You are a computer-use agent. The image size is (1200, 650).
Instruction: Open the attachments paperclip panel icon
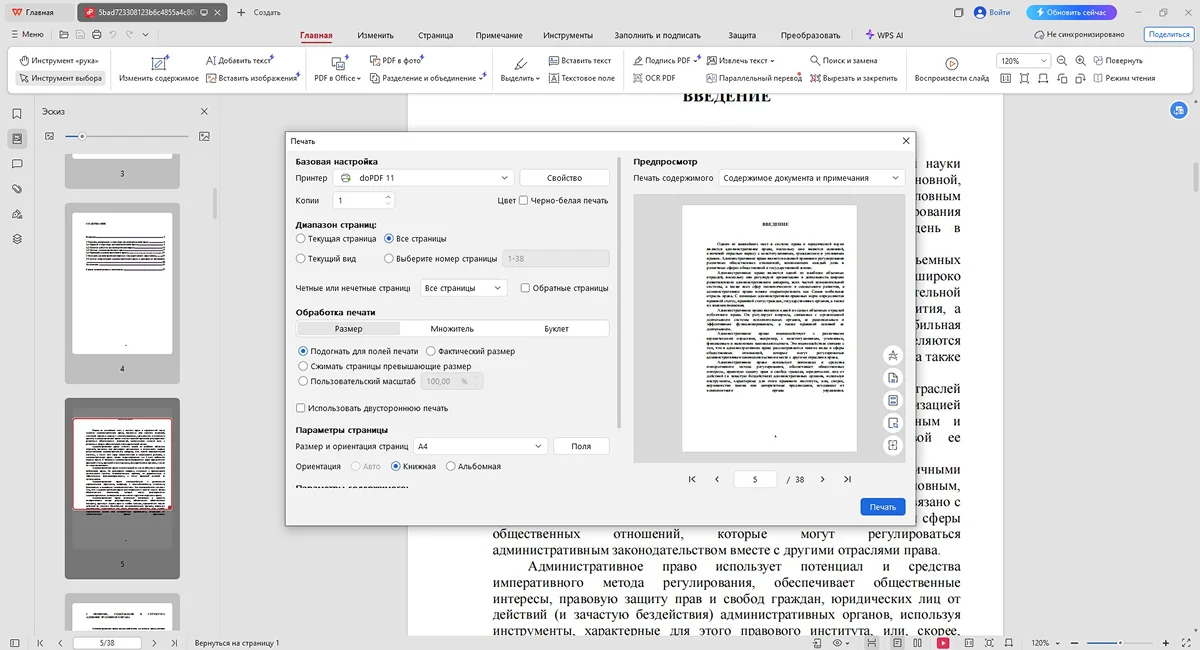point(17,189)
